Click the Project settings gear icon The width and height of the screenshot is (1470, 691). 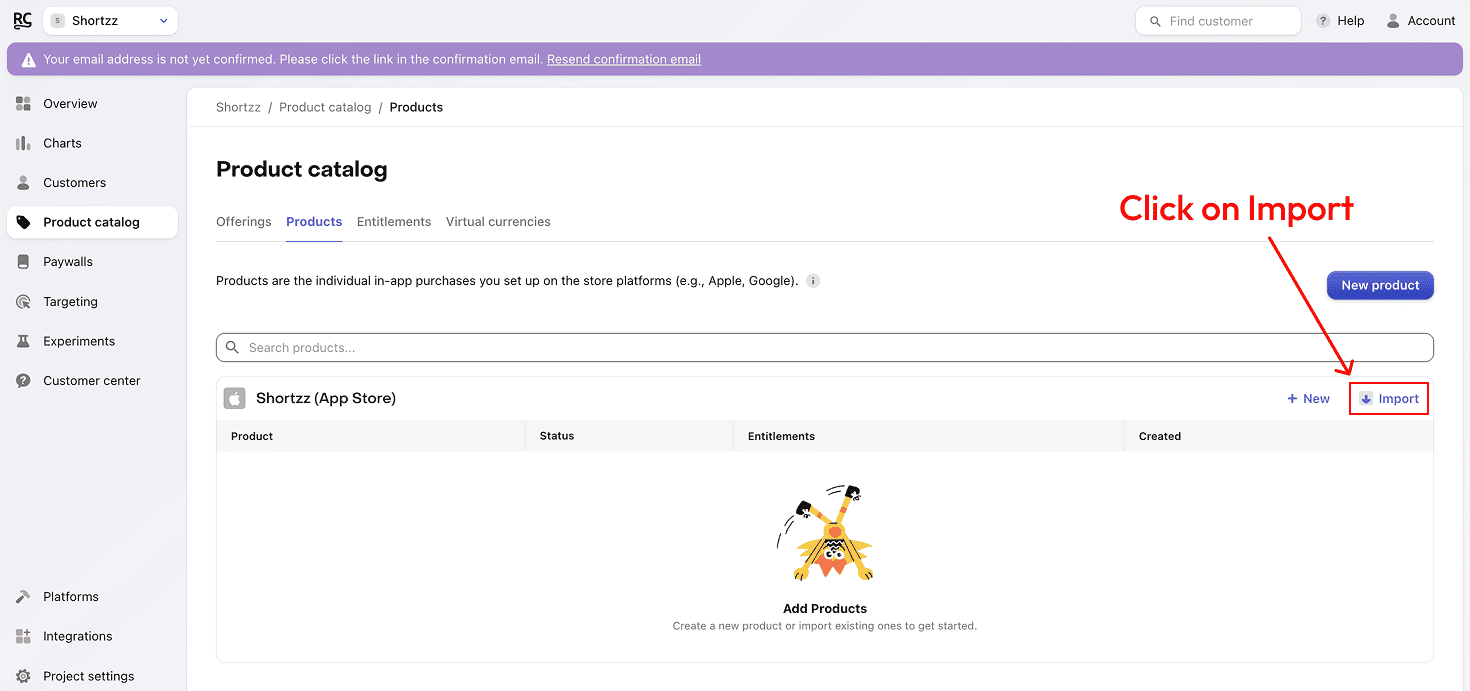coord(23,676)
